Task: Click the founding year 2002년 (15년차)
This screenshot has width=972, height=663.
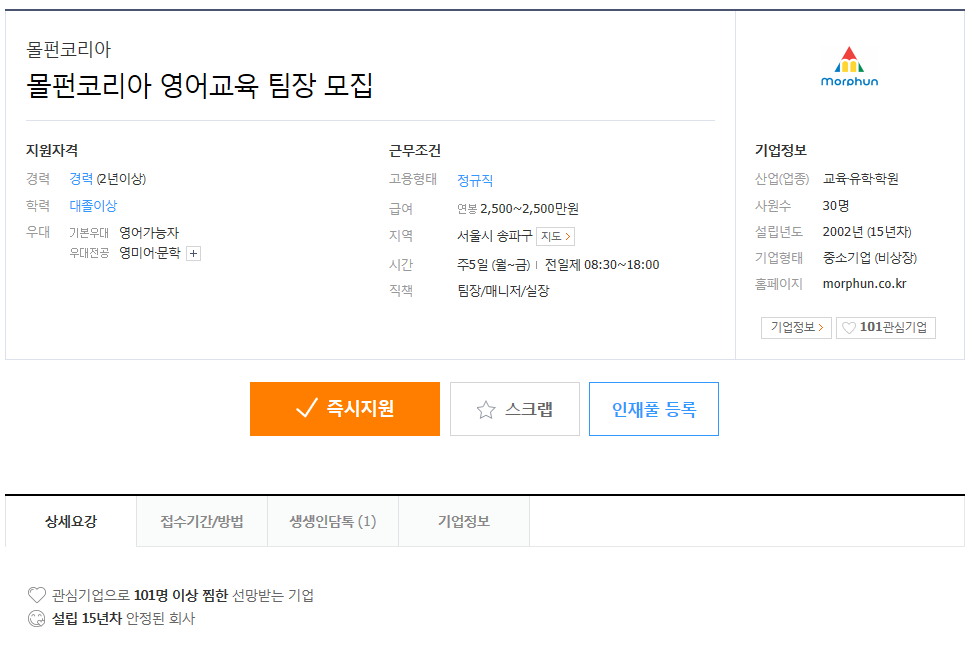Action: coord(867,232)
